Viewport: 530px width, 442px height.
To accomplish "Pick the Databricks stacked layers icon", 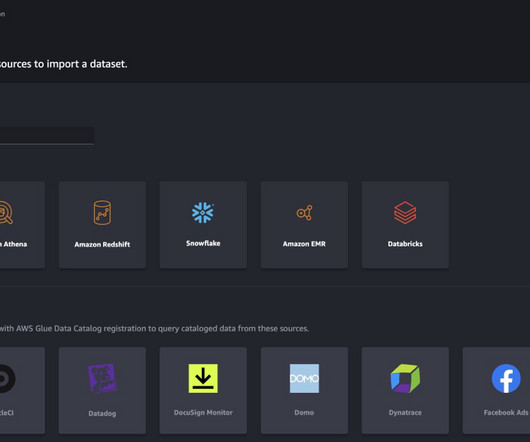I will tap(405, 213).
